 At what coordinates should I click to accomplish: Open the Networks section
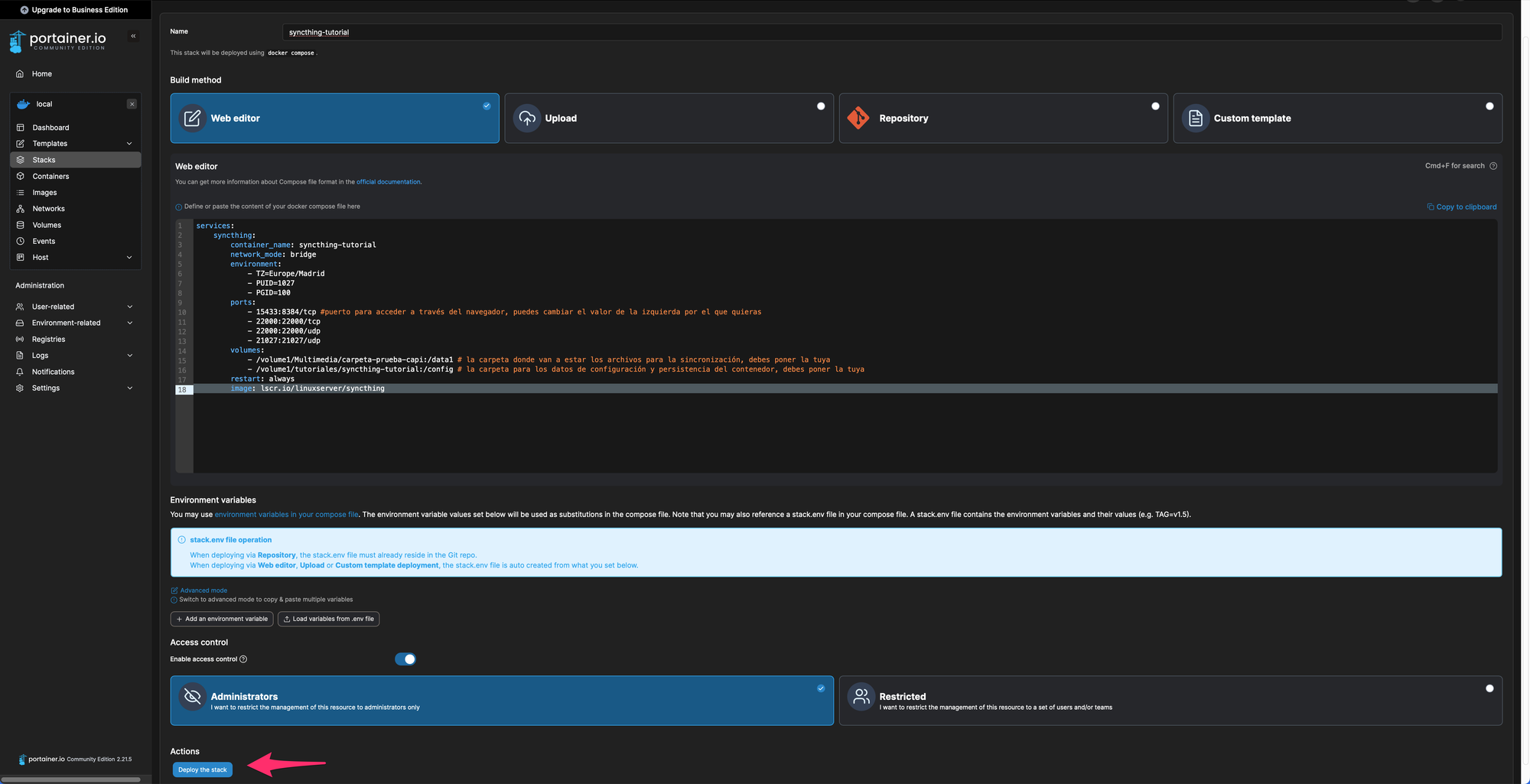48,209
